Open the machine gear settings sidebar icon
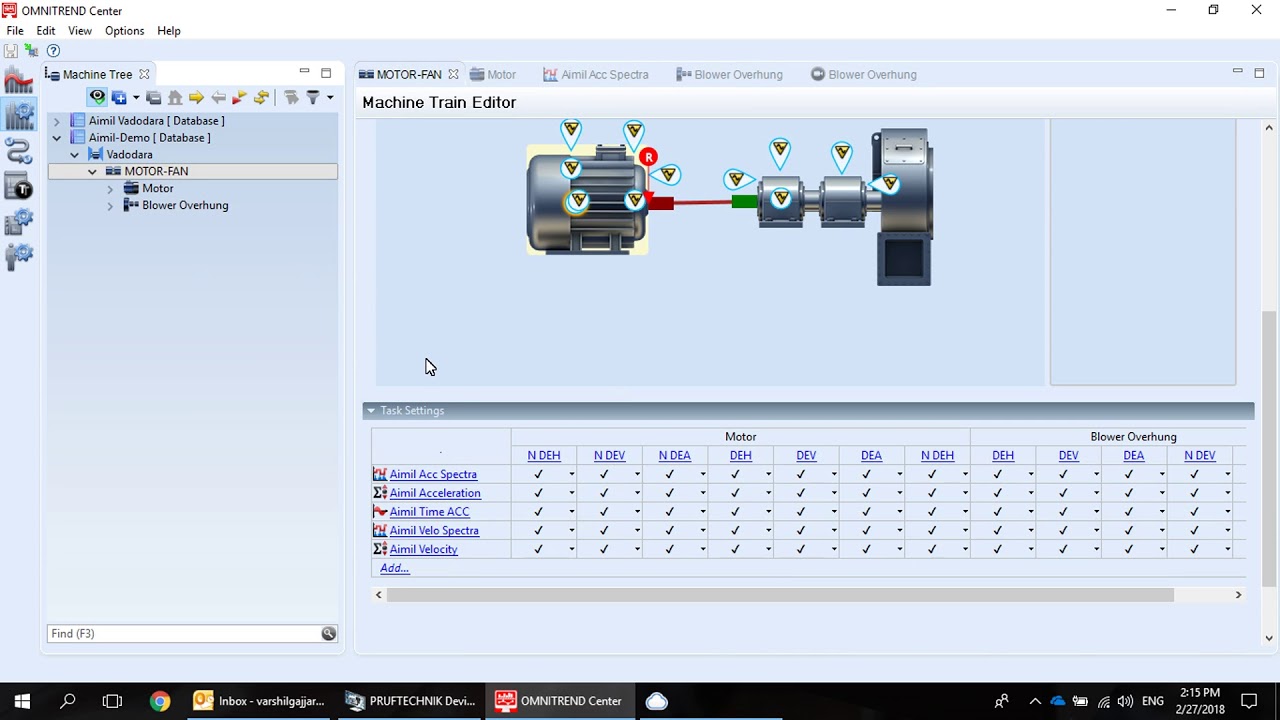This screenshot has height=720, width=1280. coord(19,221)
